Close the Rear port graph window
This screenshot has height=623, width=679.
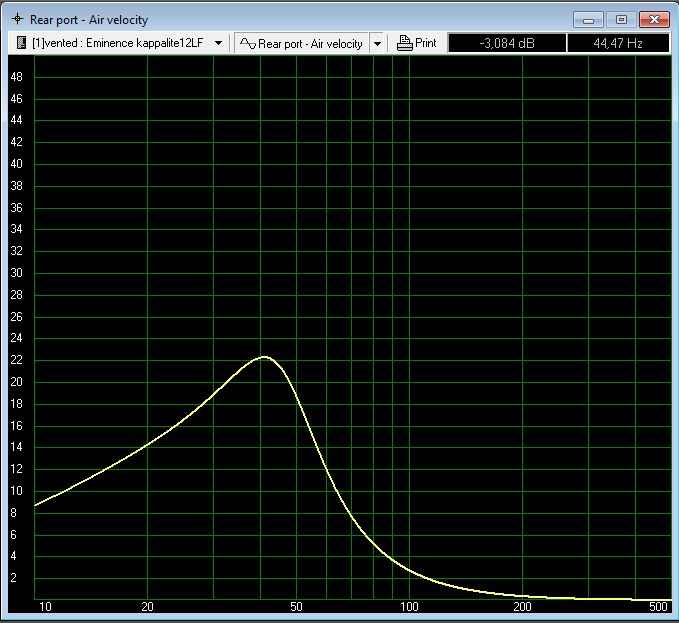click(653, 19)
